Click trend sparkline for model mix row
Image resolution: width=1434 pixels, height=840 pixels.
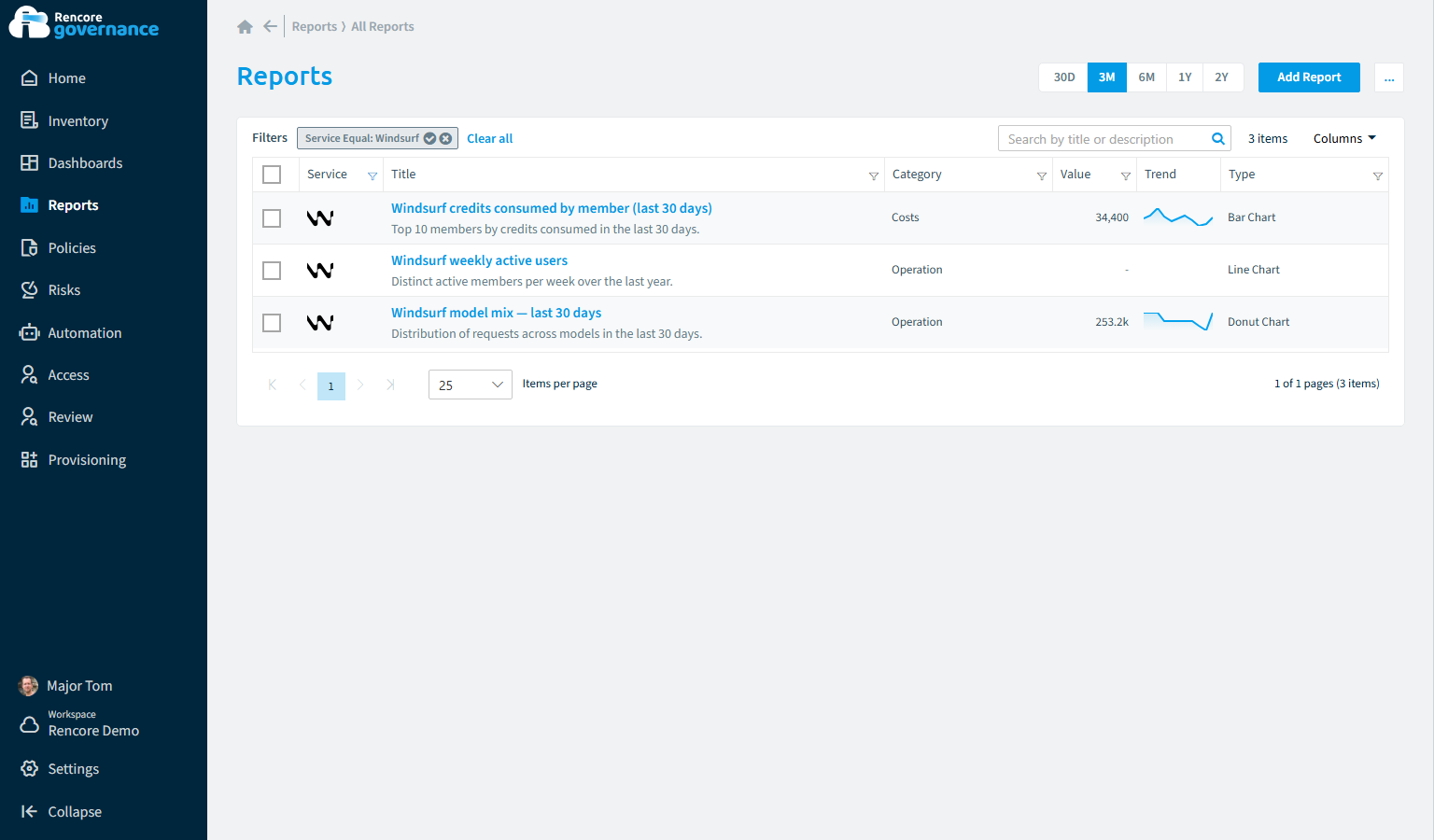pos(1178,322)
